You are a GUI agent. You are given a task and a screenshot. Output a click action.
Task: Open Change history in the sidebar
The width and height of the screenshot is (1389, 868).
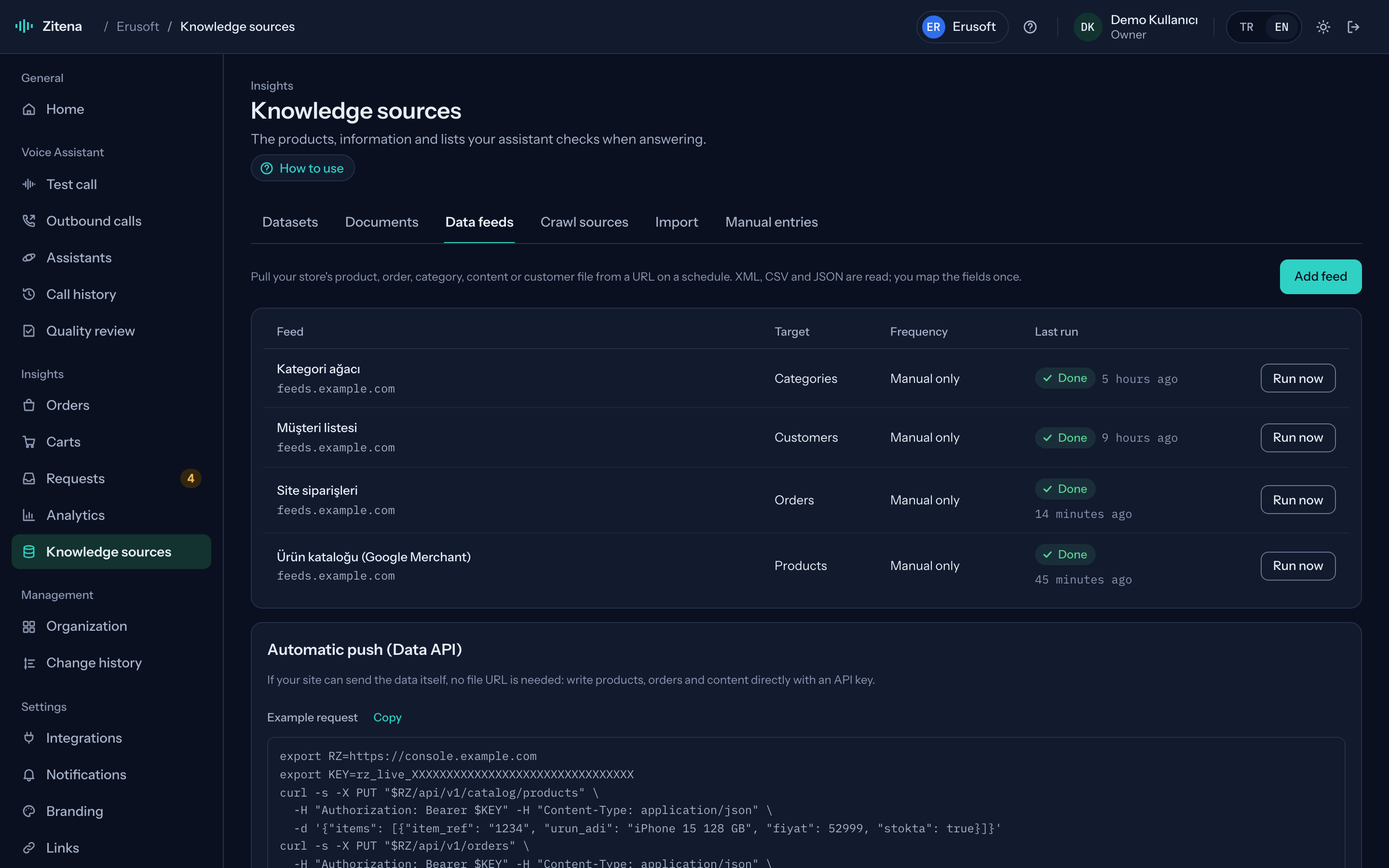tap(111, 663)
